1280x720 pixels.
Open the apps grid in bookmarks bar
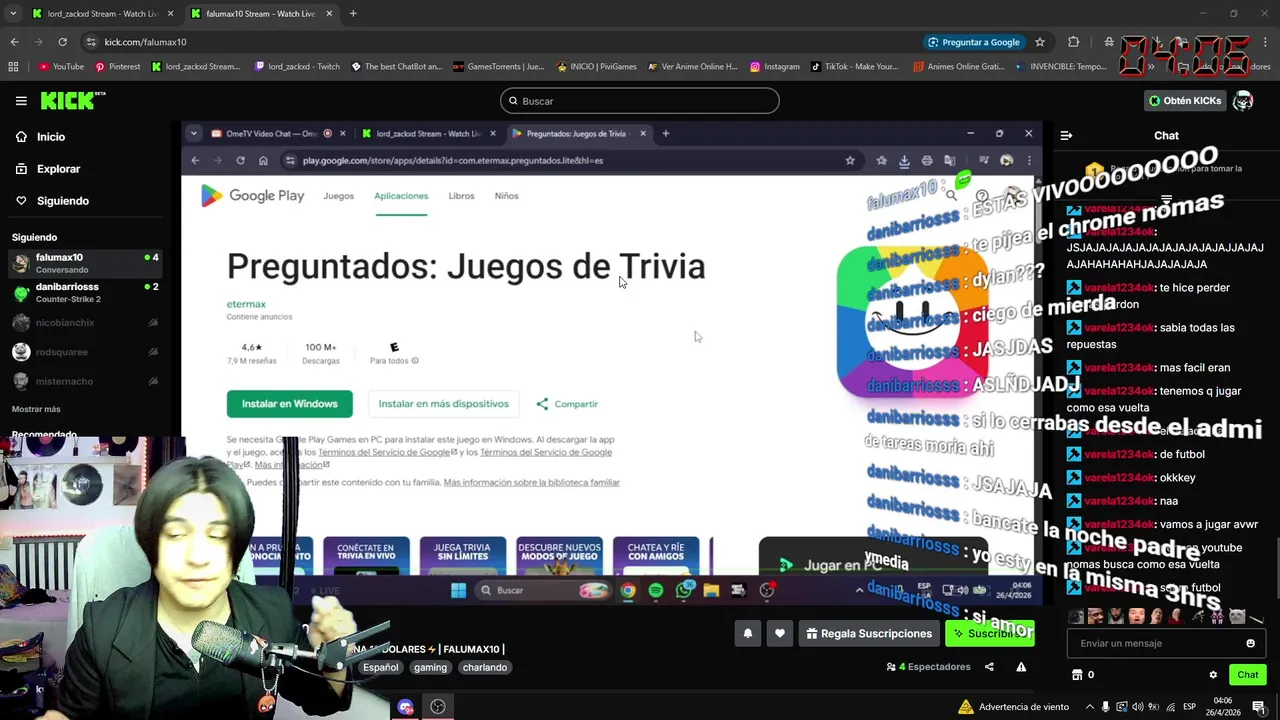tap(13, 67)
